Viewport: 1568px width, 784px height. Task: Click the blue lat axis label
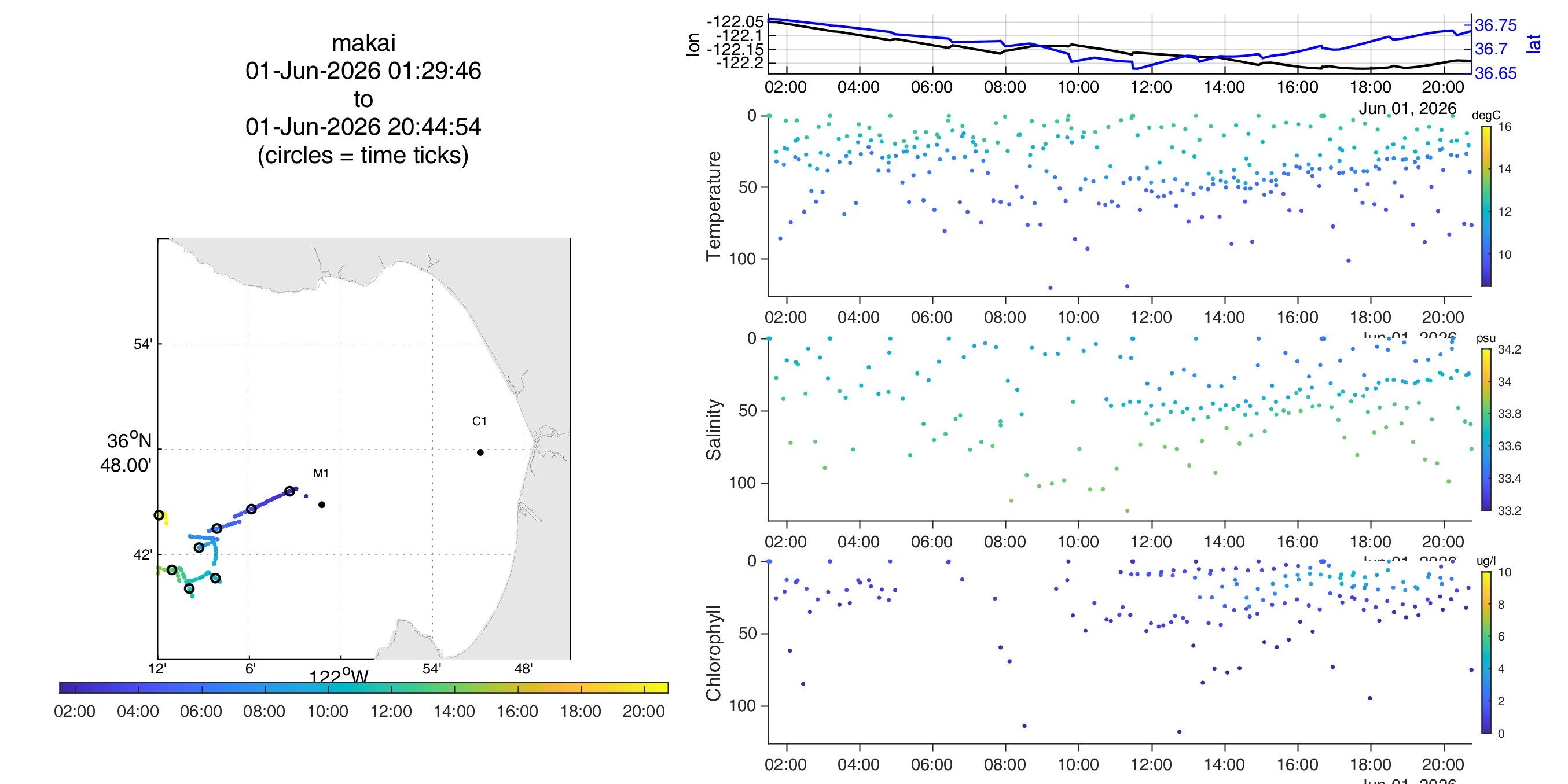[1534, 44]
